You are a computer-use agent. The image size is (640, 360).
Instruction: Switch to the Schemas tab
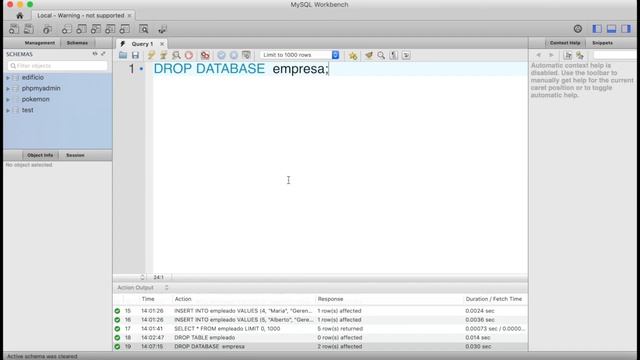pyautogui.click(x=77, y=43)
